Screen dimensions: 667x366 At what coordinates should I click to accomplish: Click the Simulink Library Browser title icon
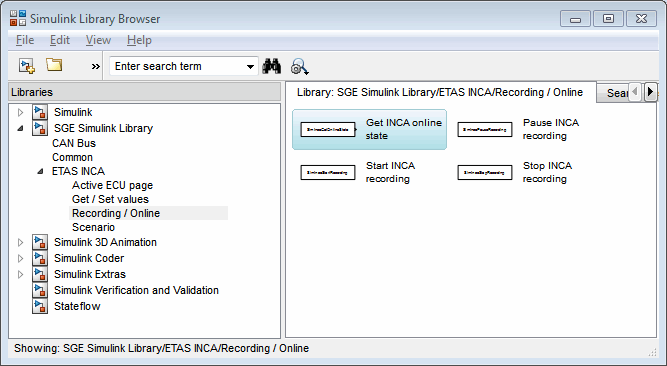click(x=18, y=18)
